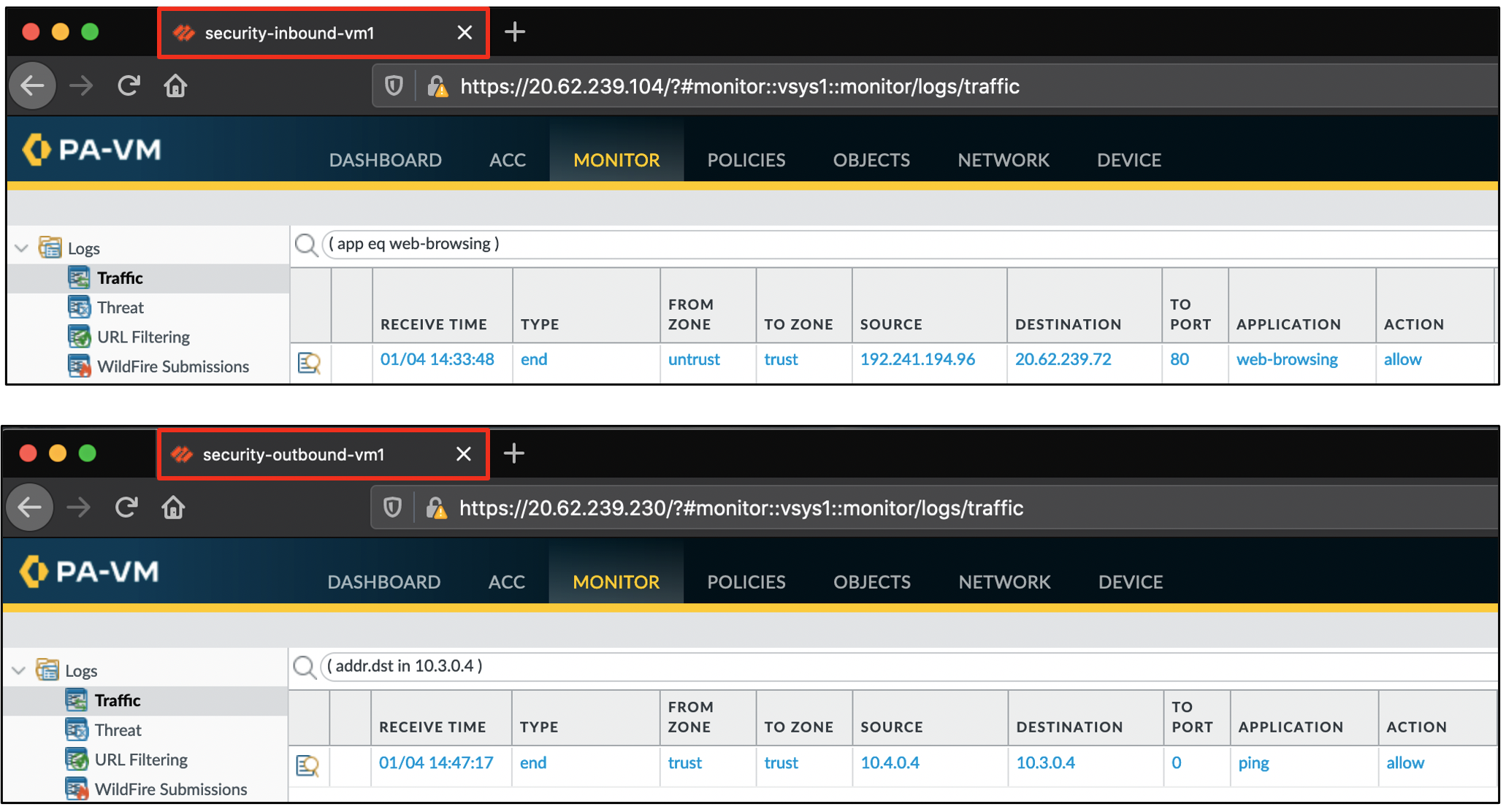Screen dimensions: 1506x812
Task: Open new tab beside security-inbound-vm1 tab
Action: pyautogui.click(x=515, y=32)
